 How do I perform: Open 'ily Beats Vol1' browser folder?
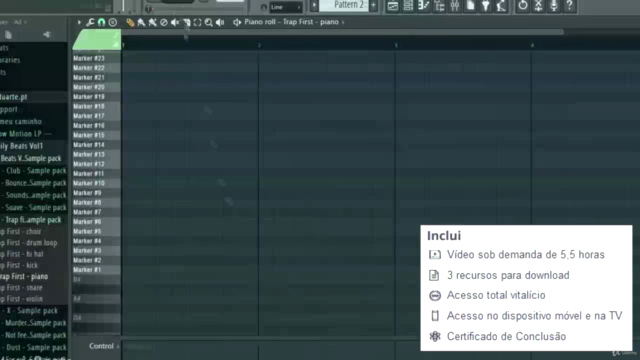click(x=22, y=146)
